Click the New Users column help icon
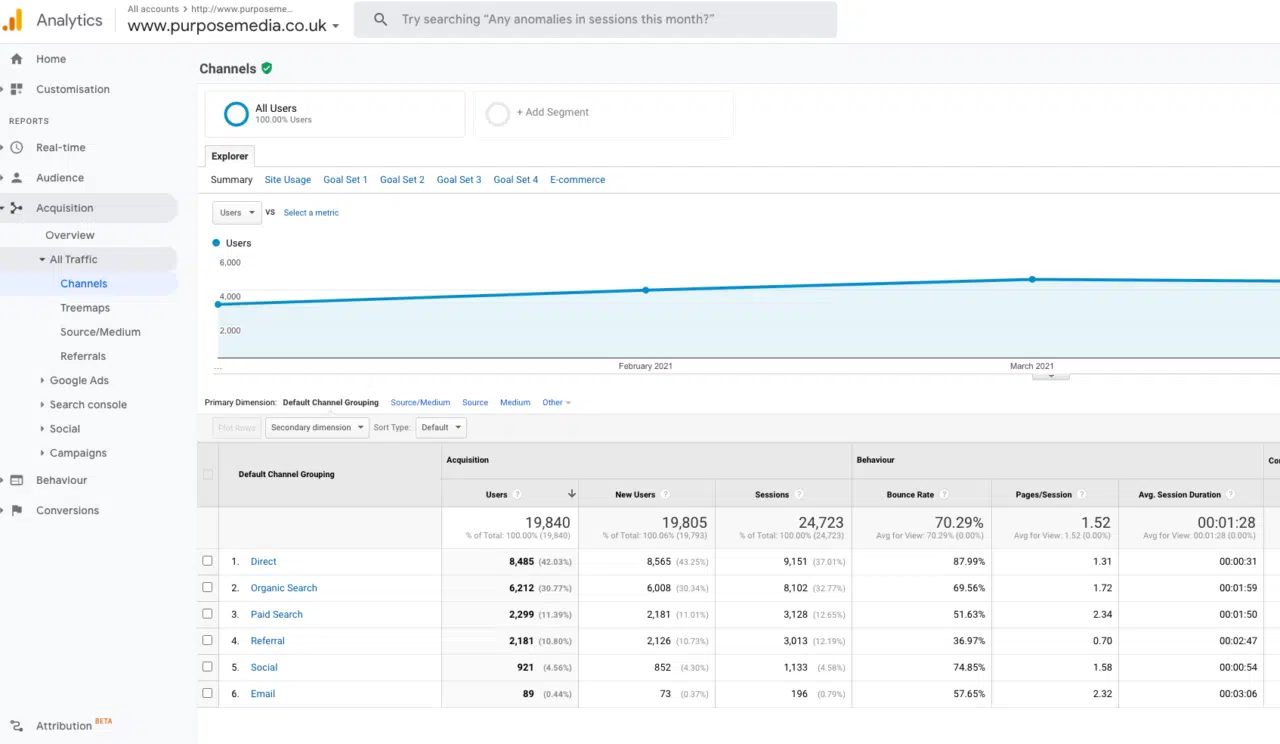Screen dimensions: 1280x744 click(665, 494)
